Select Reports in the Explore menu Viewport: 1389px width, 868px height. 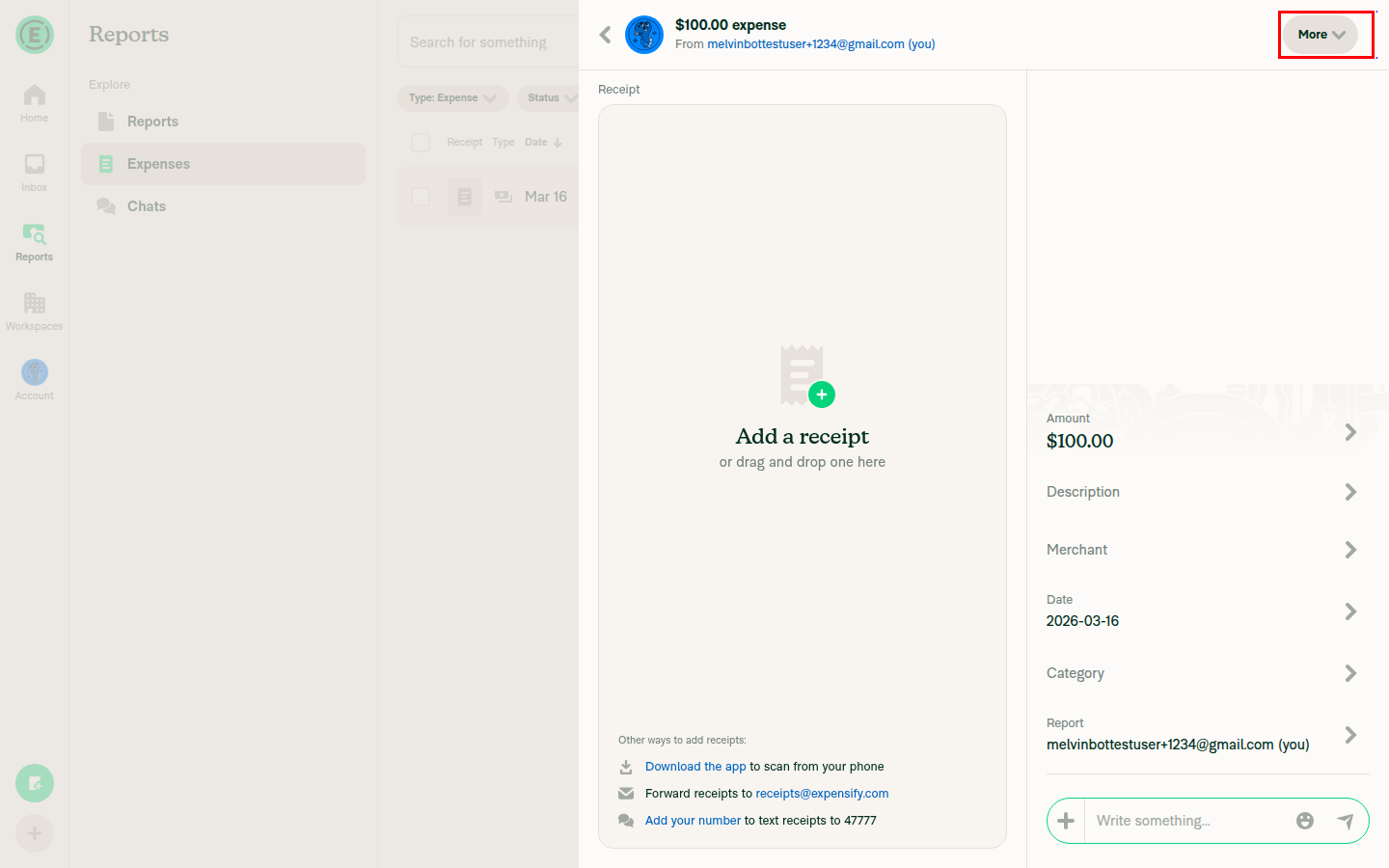pos(152,122)
